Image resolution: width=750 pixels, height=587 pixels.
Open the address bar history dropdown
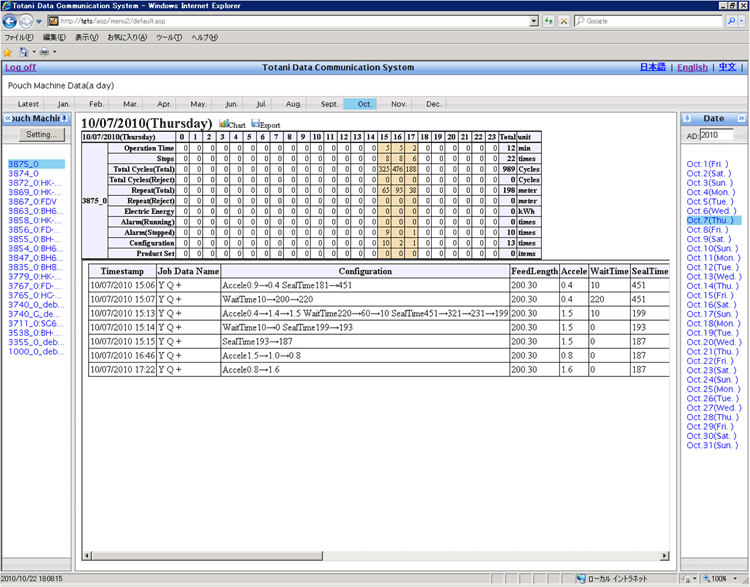[x=534, y=21]
